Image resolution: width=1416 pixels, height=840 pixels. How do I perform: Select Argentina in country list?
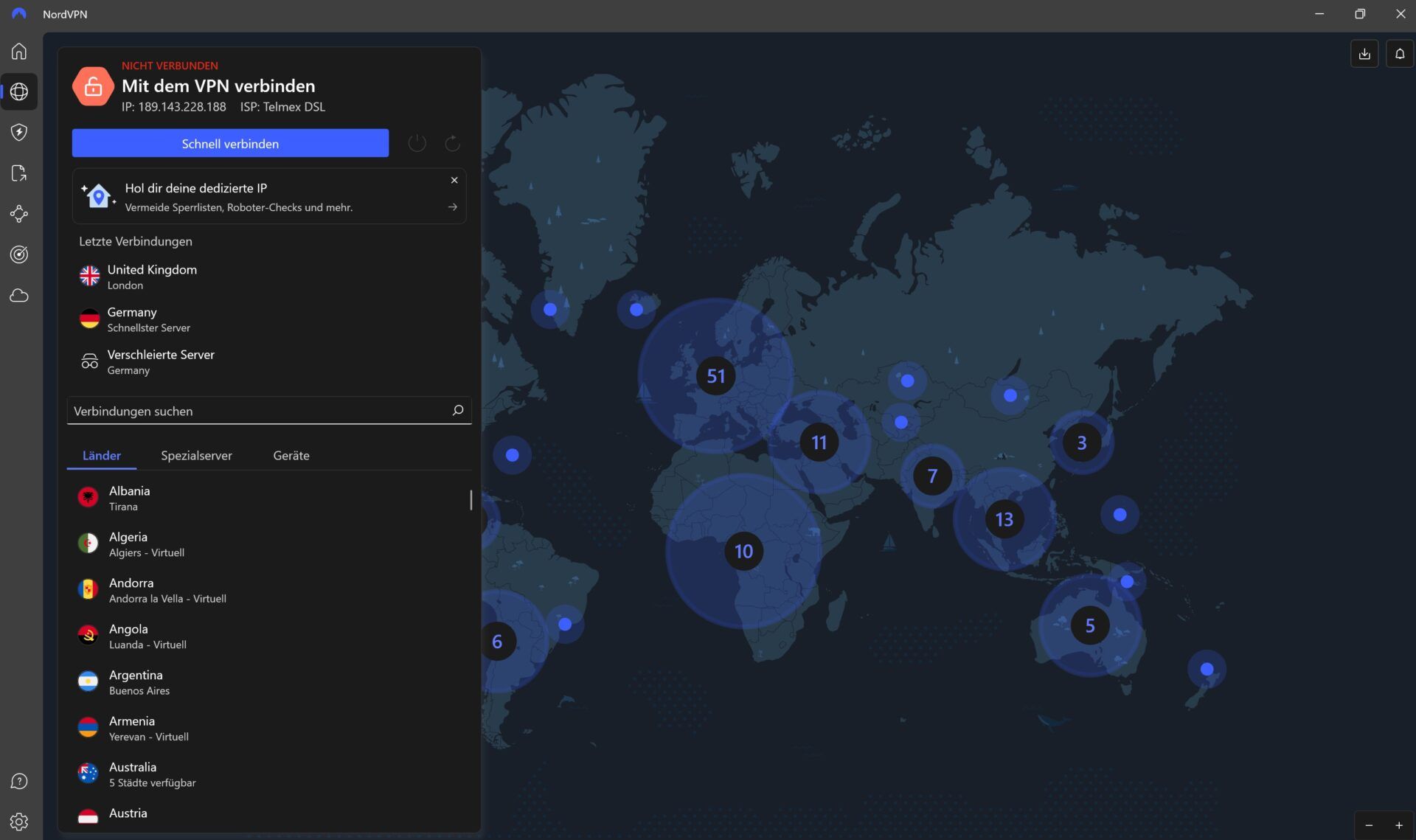269,682
